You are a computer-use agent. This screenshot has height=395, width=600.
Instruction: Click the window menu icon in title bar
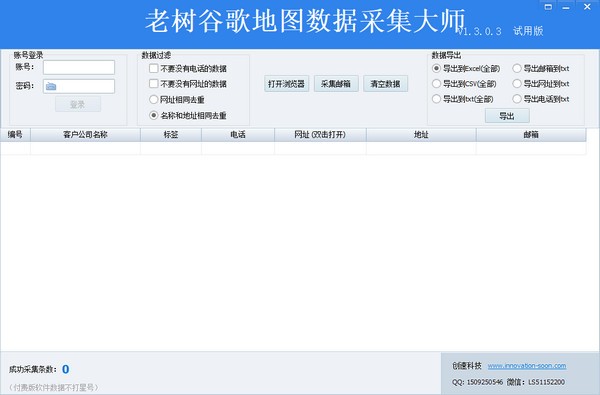[548, 7]
